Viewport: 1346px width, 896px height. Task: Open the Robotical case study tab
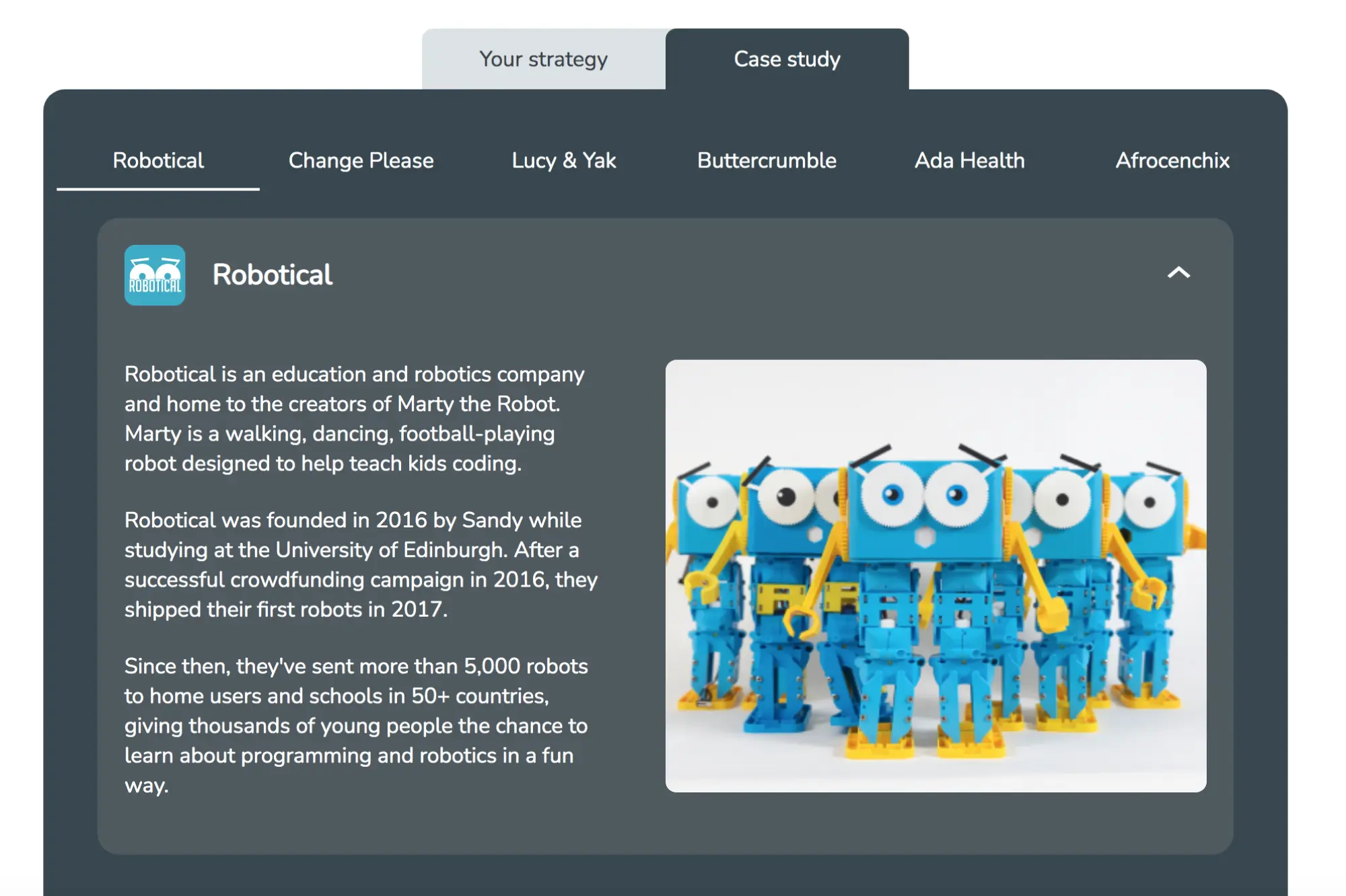[158, 161]
